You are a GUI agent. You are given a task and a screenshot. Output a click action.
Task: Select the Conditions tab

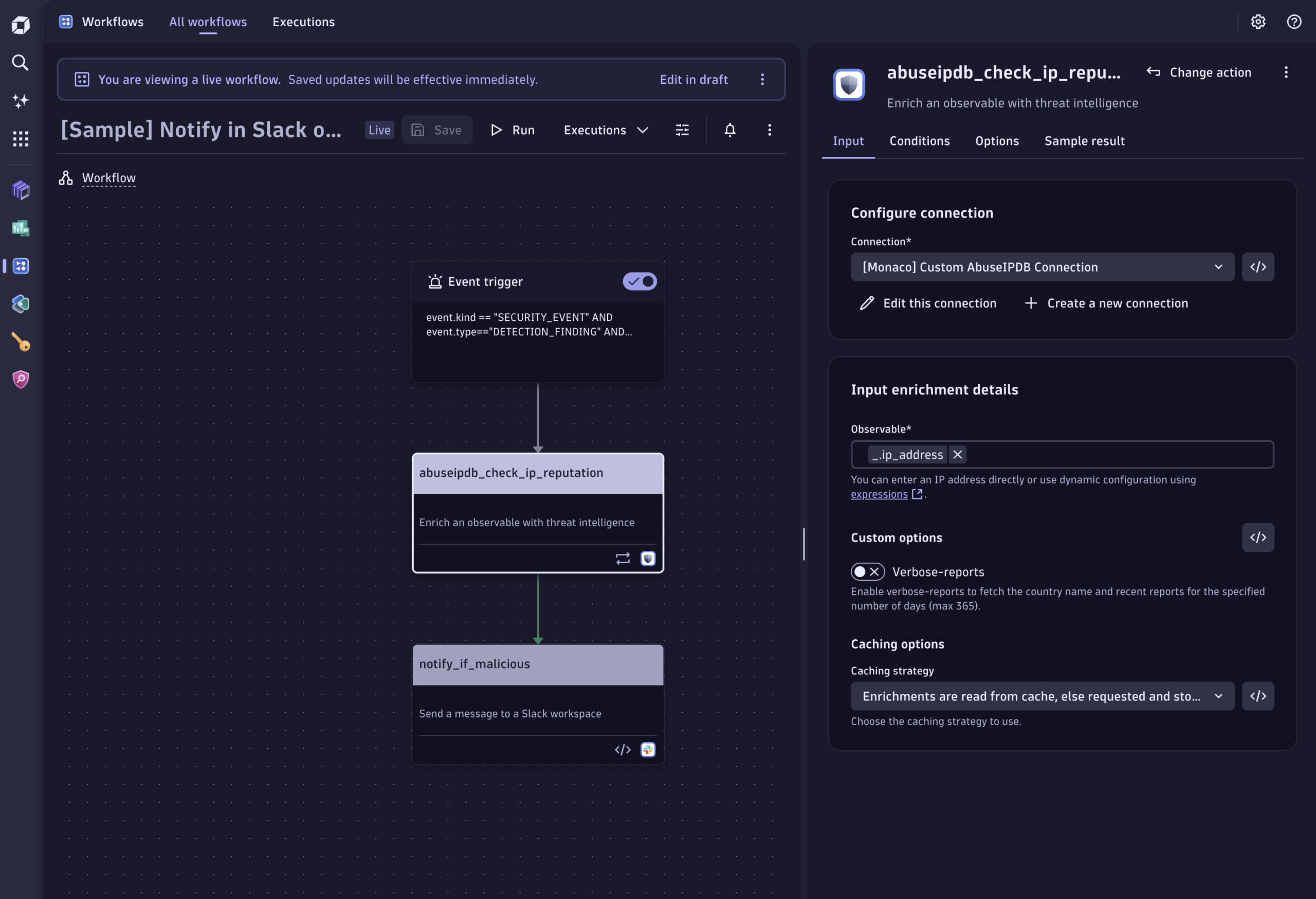pos(919,140)
